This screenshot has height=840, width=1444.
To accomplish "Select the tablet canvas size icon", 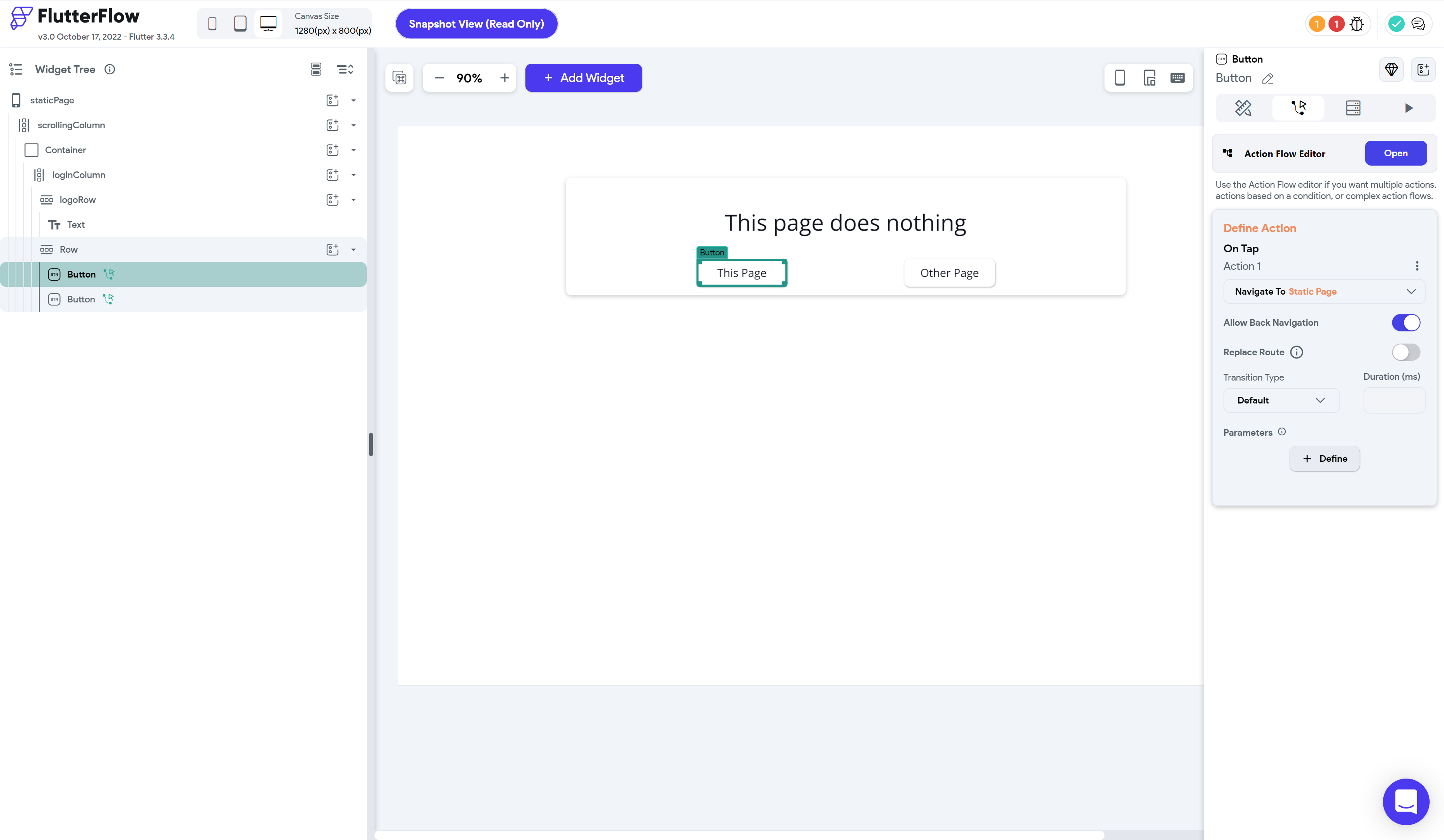I will coord(240,23).
